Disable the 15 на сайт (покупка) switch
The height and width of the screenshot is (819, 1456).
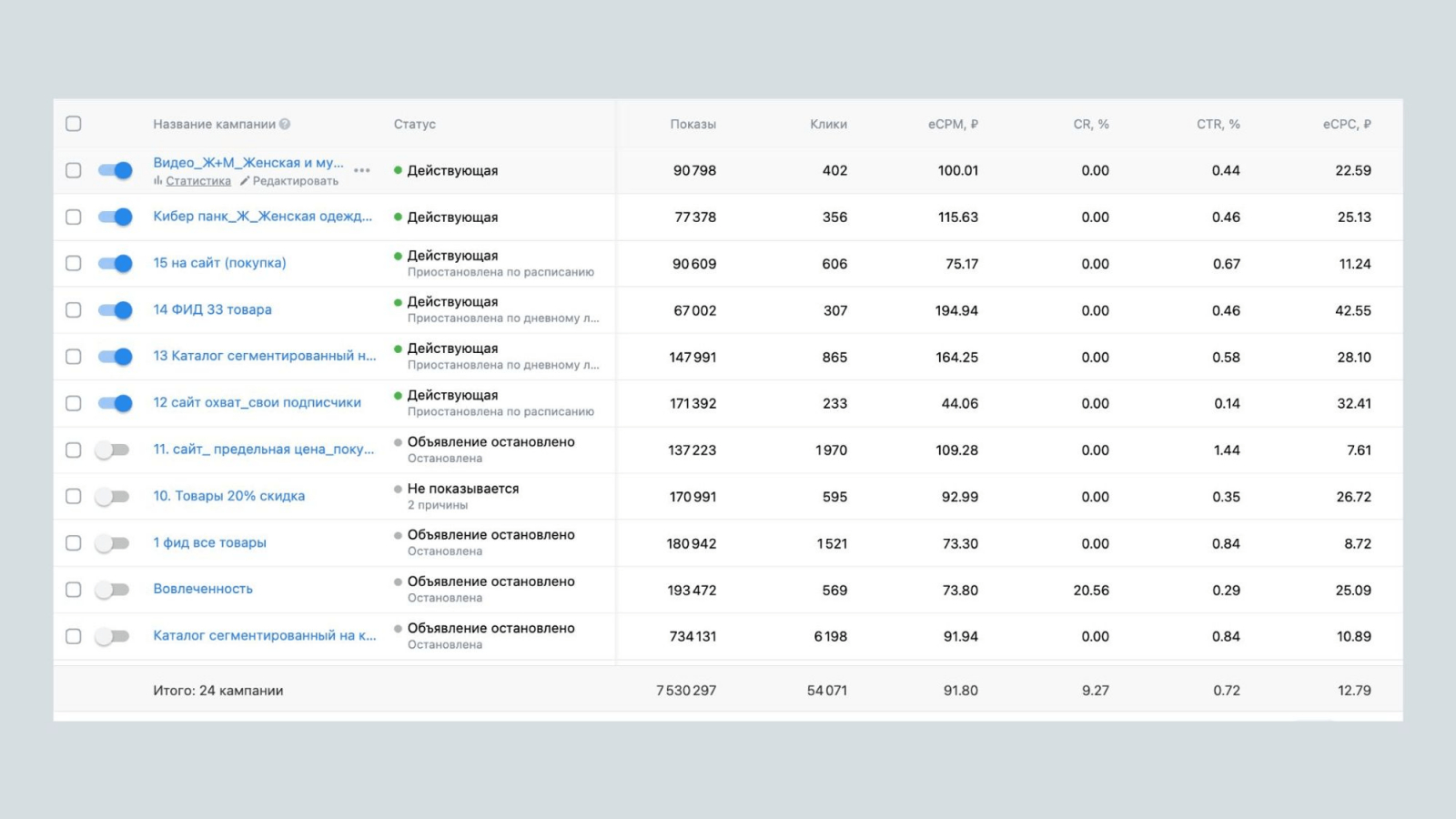click(x=115, y=263)
